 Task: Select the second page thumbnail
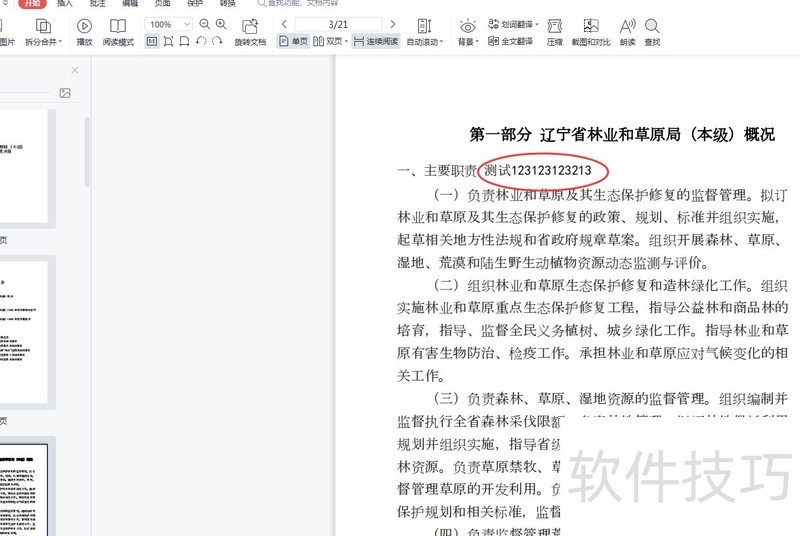23,331
